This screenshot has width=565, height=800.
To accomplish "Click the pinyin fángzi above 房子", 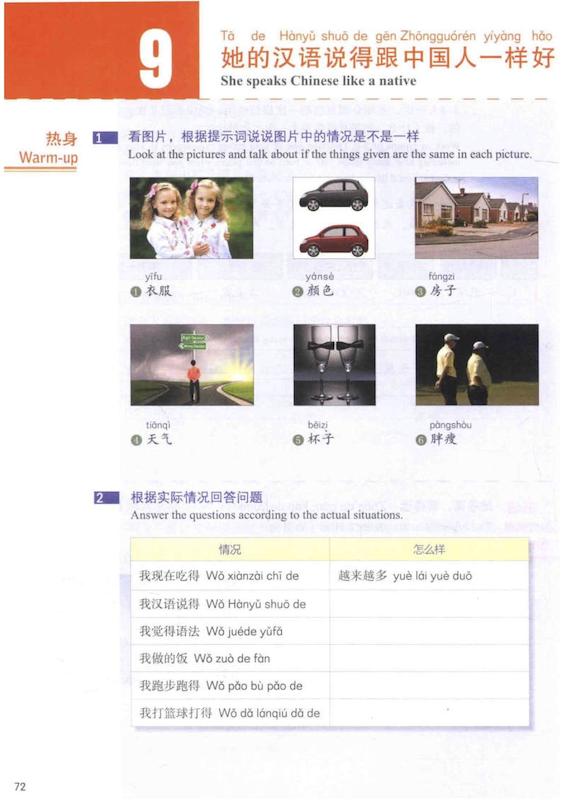I will coord(441,277).
